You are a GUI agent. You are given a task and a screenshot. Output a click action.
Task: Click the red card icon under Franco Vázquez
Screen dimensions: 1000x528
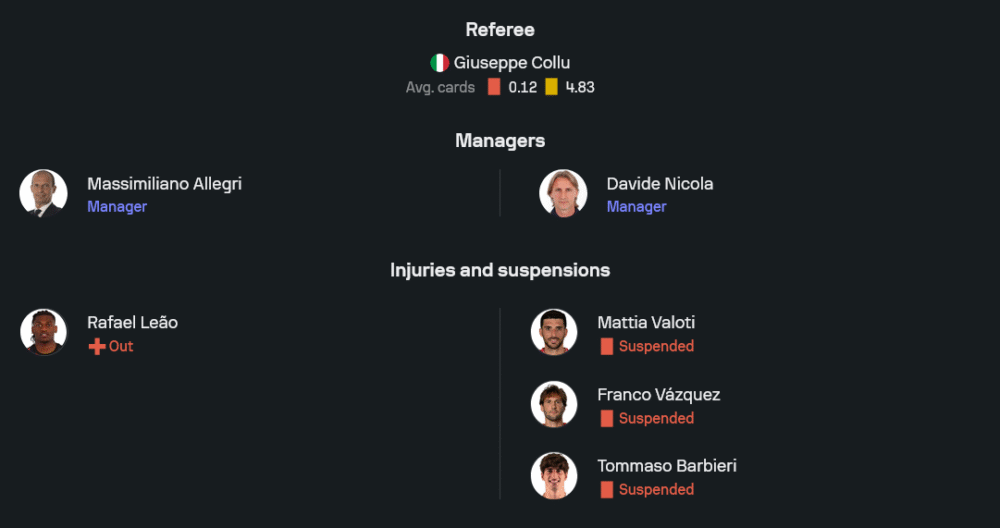(x=606, y=419)
